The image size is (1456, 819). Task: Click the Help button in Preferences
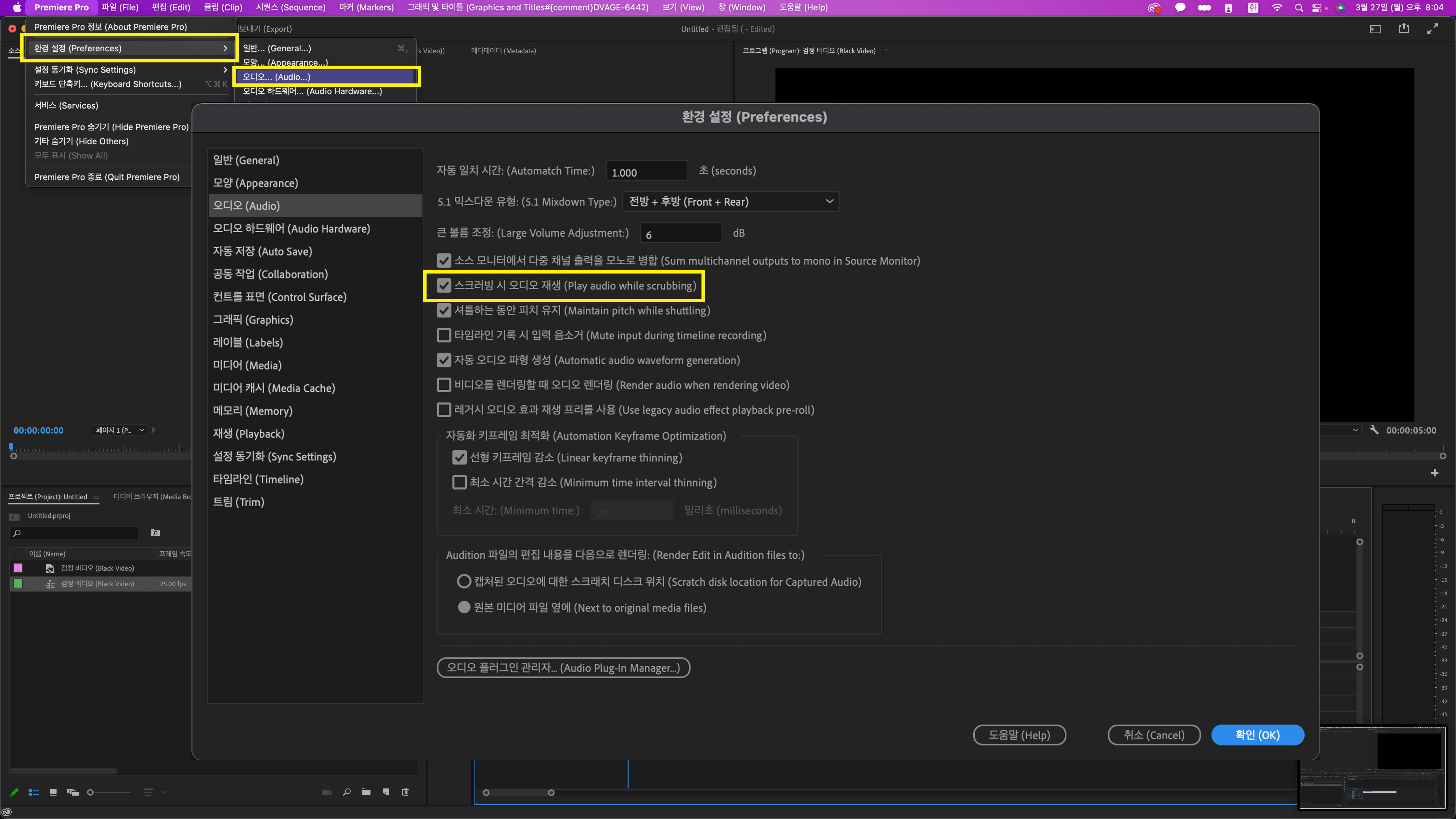[x=1019, y=735]
